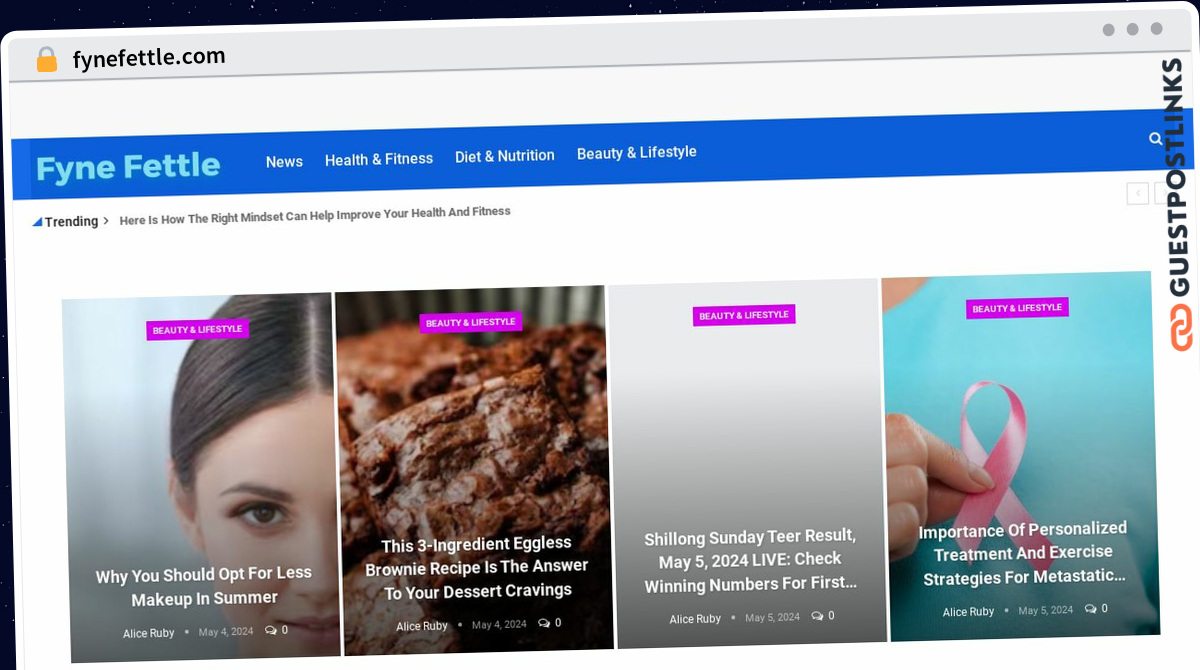Image resolution: width=1200 pixels, height=670 pixels.
Task: Select Diet & Nutrition in navigation
Action: tap(505, 156)
